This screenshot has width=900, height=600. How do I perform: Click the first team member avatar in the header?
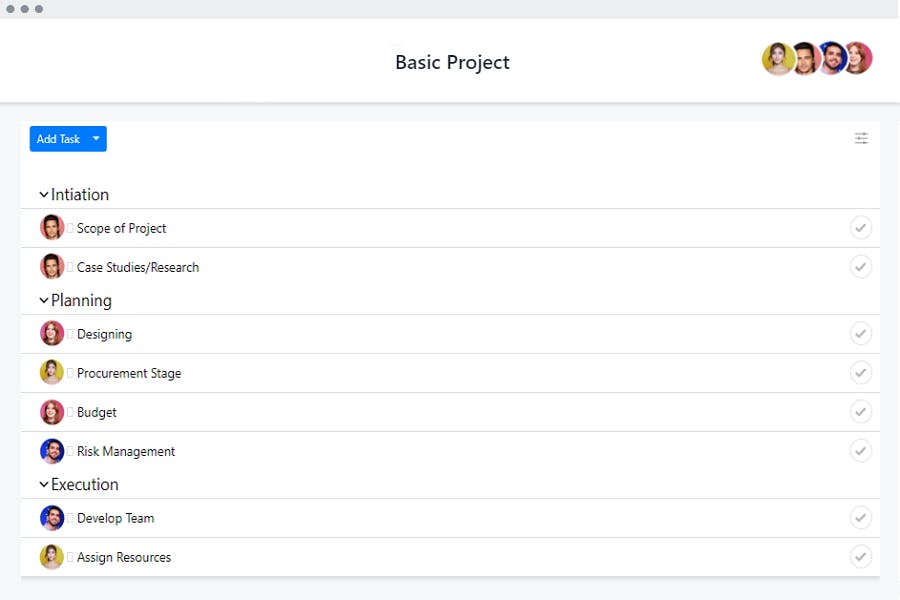(779, 58)
